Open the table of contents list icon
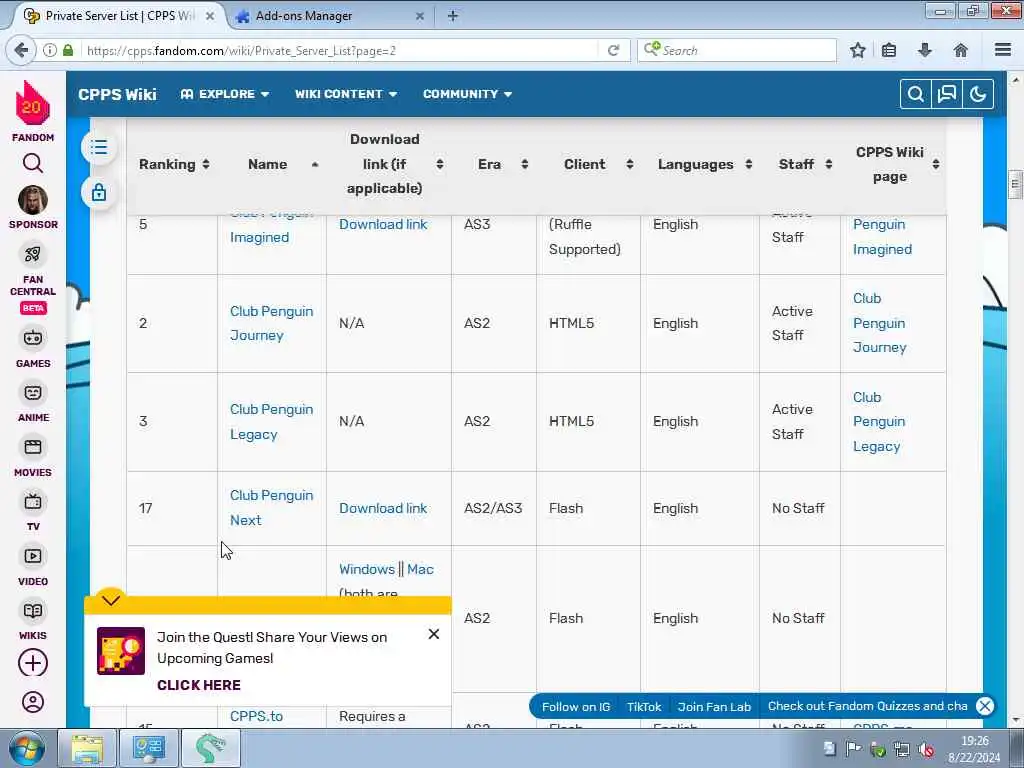 (x=99, y=147)
